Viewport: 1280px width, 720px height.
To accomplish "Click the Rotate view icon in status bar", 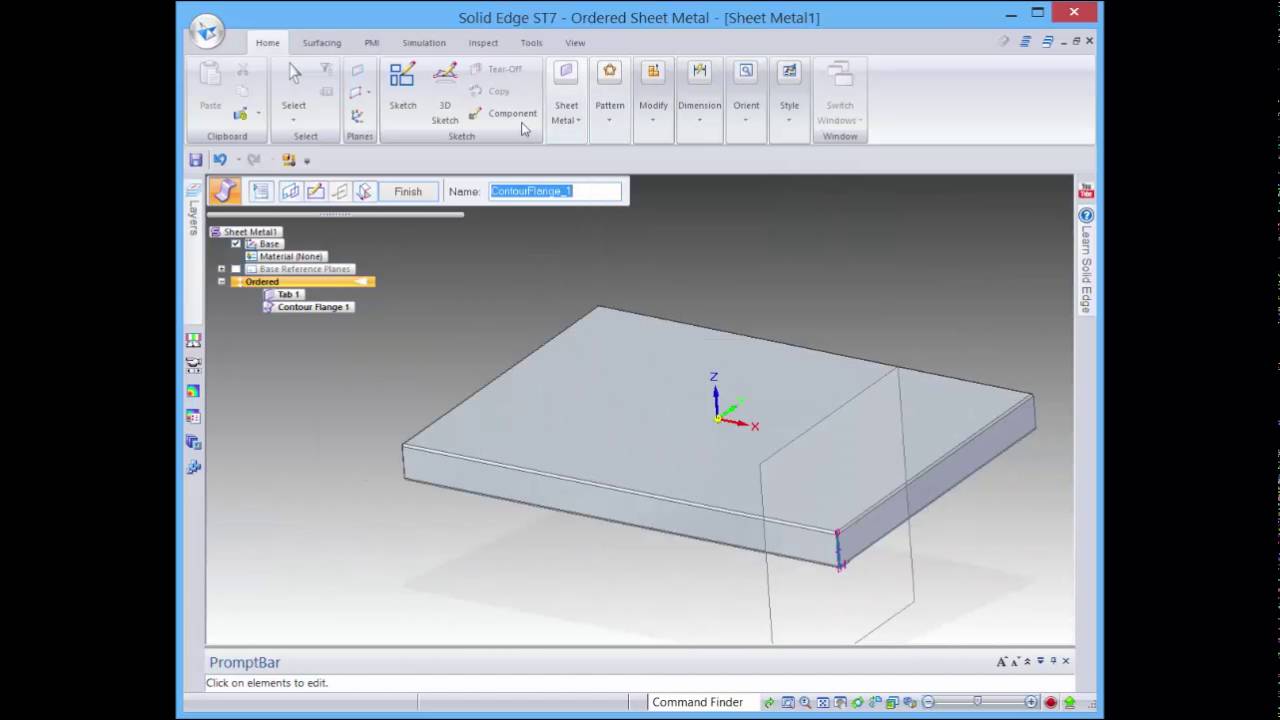I will 857,702.
